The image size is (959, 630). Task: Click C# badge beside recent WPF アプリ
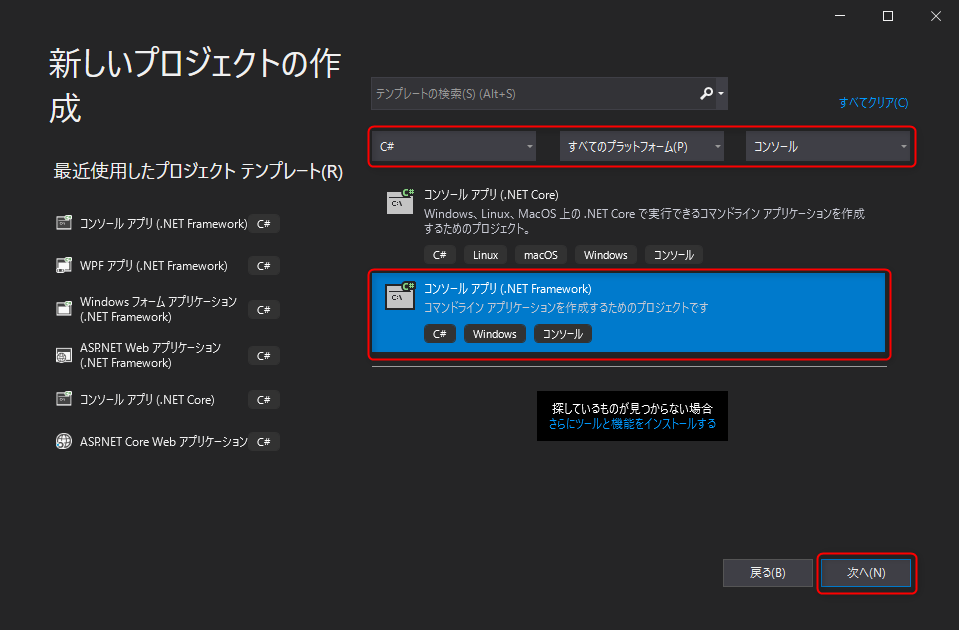coord(264,265)
